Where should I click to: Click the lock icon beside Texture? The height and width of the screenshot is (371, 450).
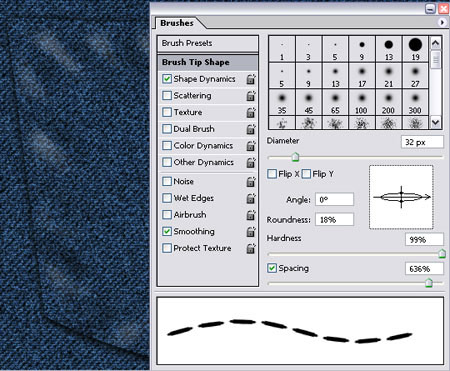coord(251,112)
